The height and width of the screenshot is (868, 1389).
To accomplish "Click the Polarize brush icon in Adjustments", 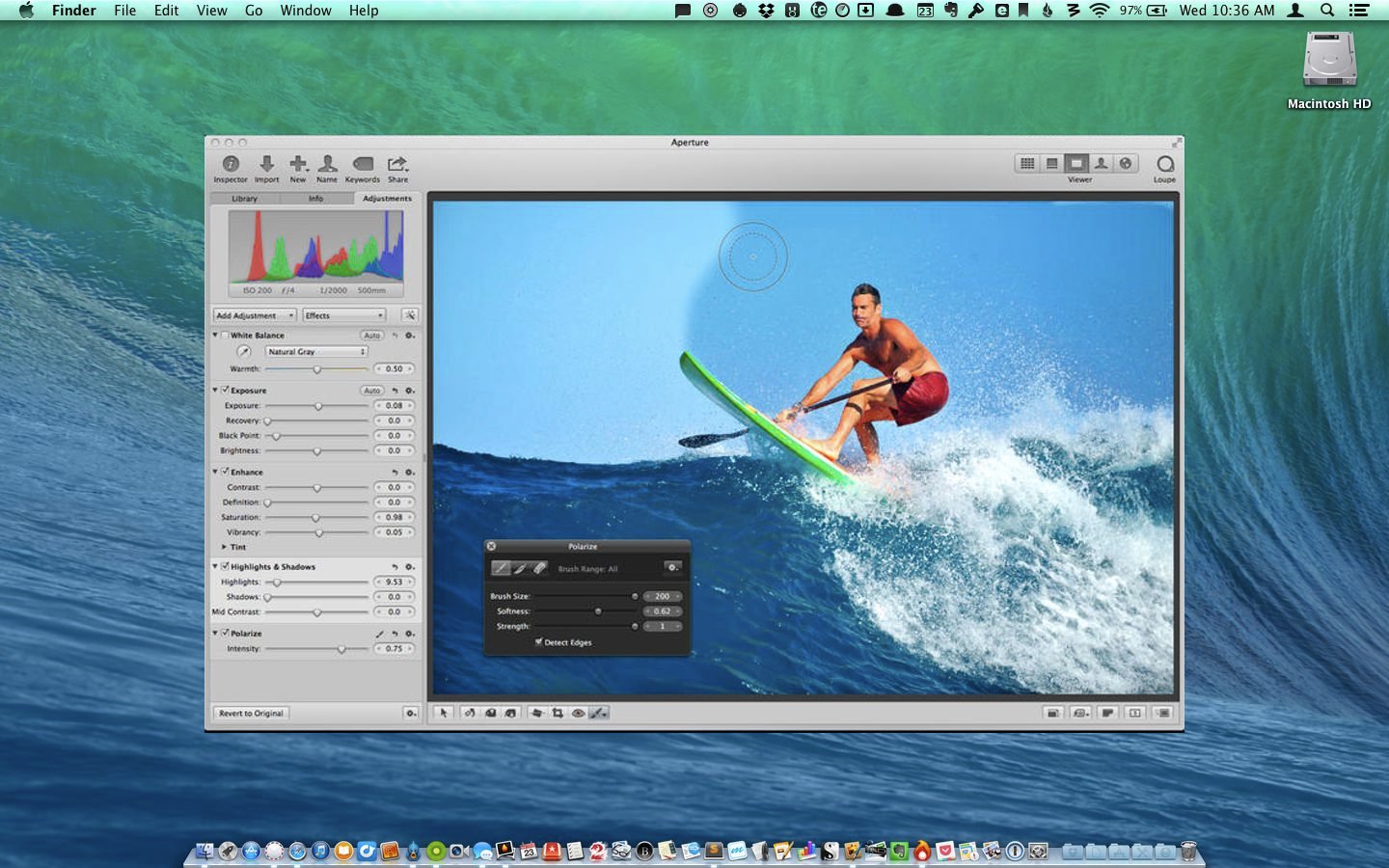I will point(379,634).
